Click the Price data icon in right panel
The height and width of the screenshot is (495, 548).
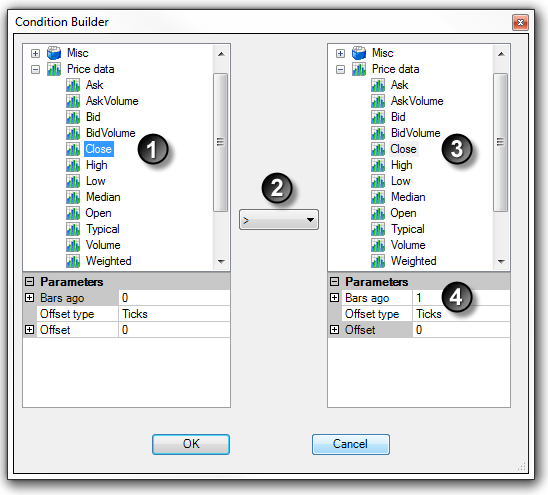pos(359,69)
